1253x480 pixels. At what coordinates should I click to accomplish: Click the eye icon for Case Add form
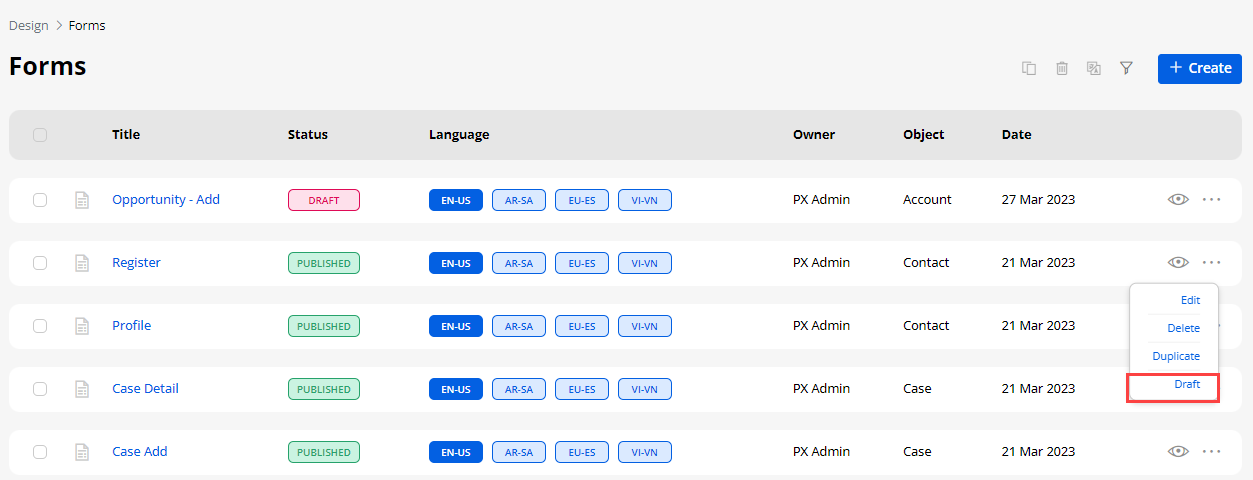[1178, 451]
